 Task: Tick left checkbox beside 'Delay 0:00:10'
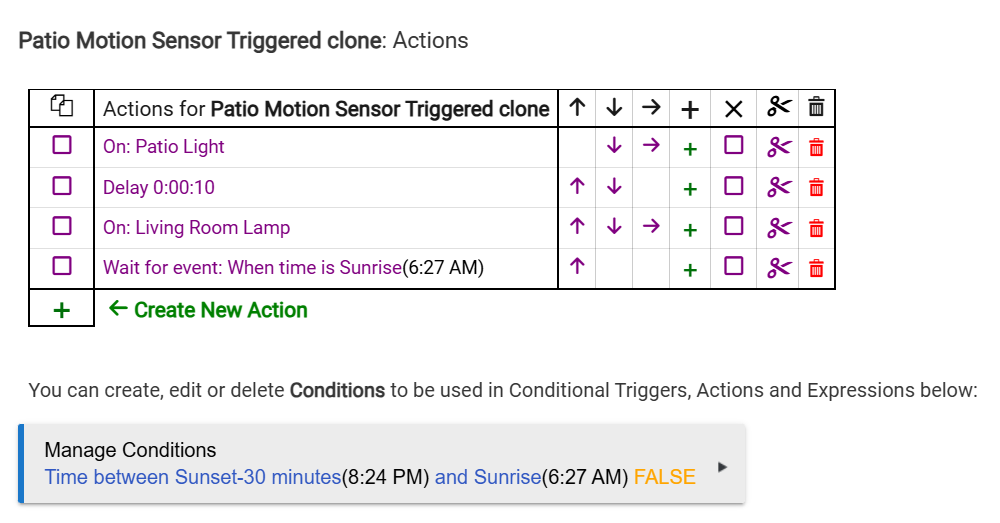[62, 186]
